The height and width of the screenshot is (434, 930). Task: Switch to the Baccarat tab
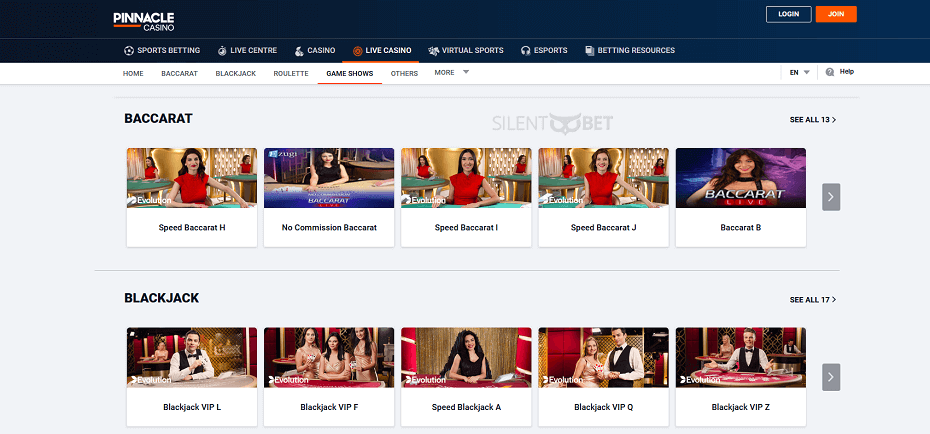(179, 74)
